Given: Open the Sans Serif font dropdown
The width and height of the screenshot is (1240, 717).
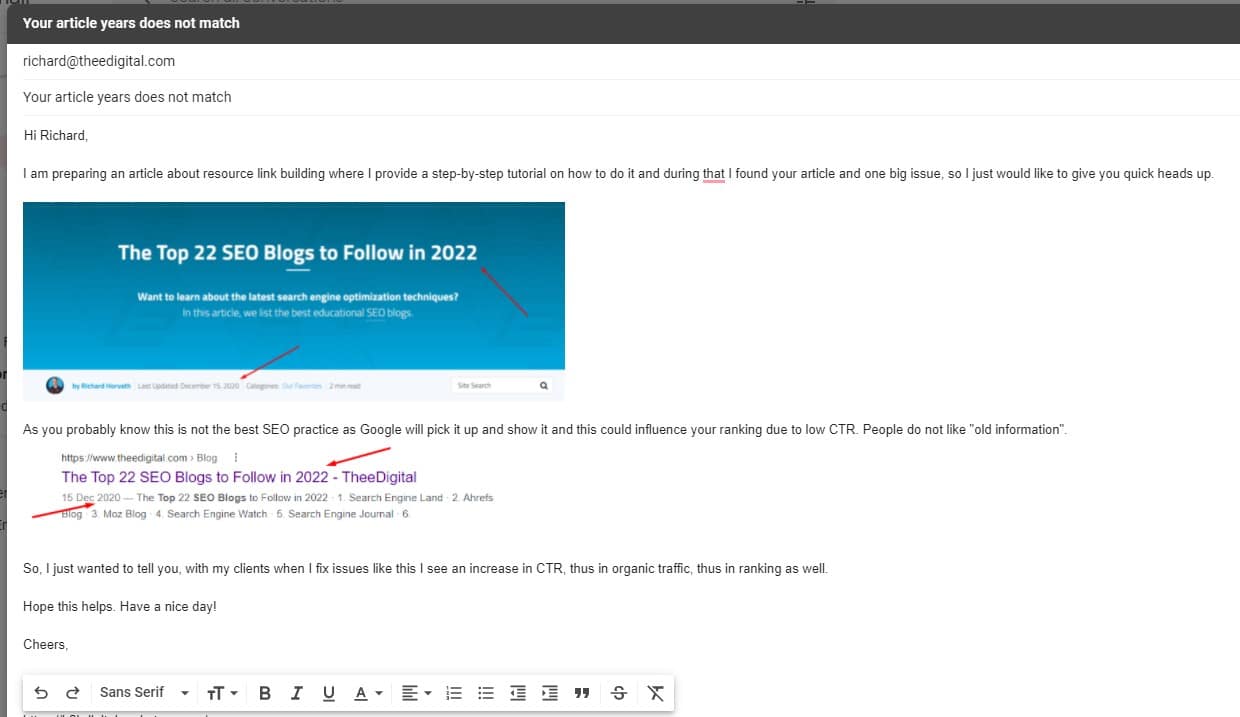Looking at the screenshot, I should tap(144, 692).
